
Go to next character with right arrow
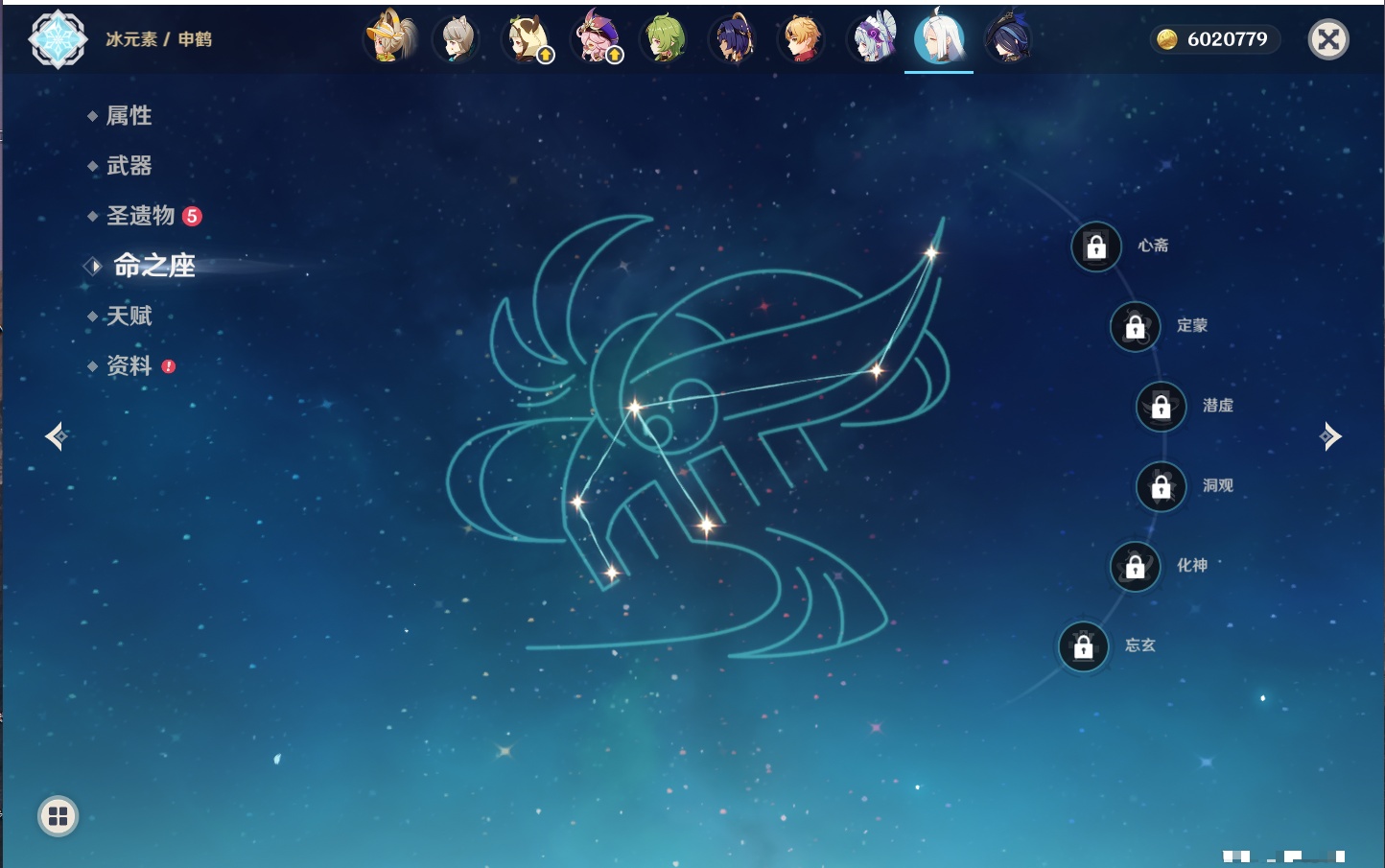1330,436
